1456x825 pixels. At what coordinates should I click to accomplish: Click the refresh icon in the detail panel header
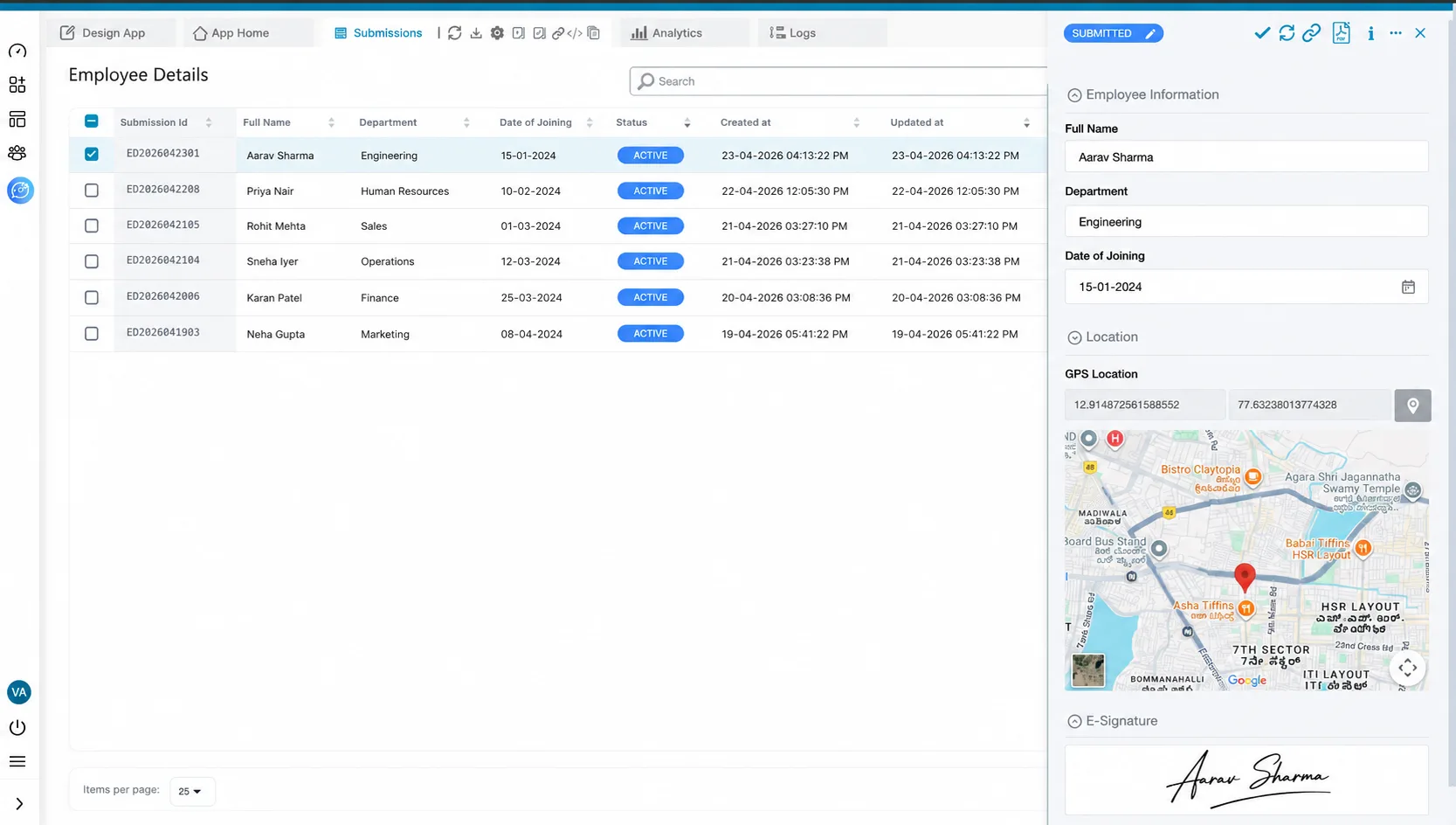[1287, 33]
